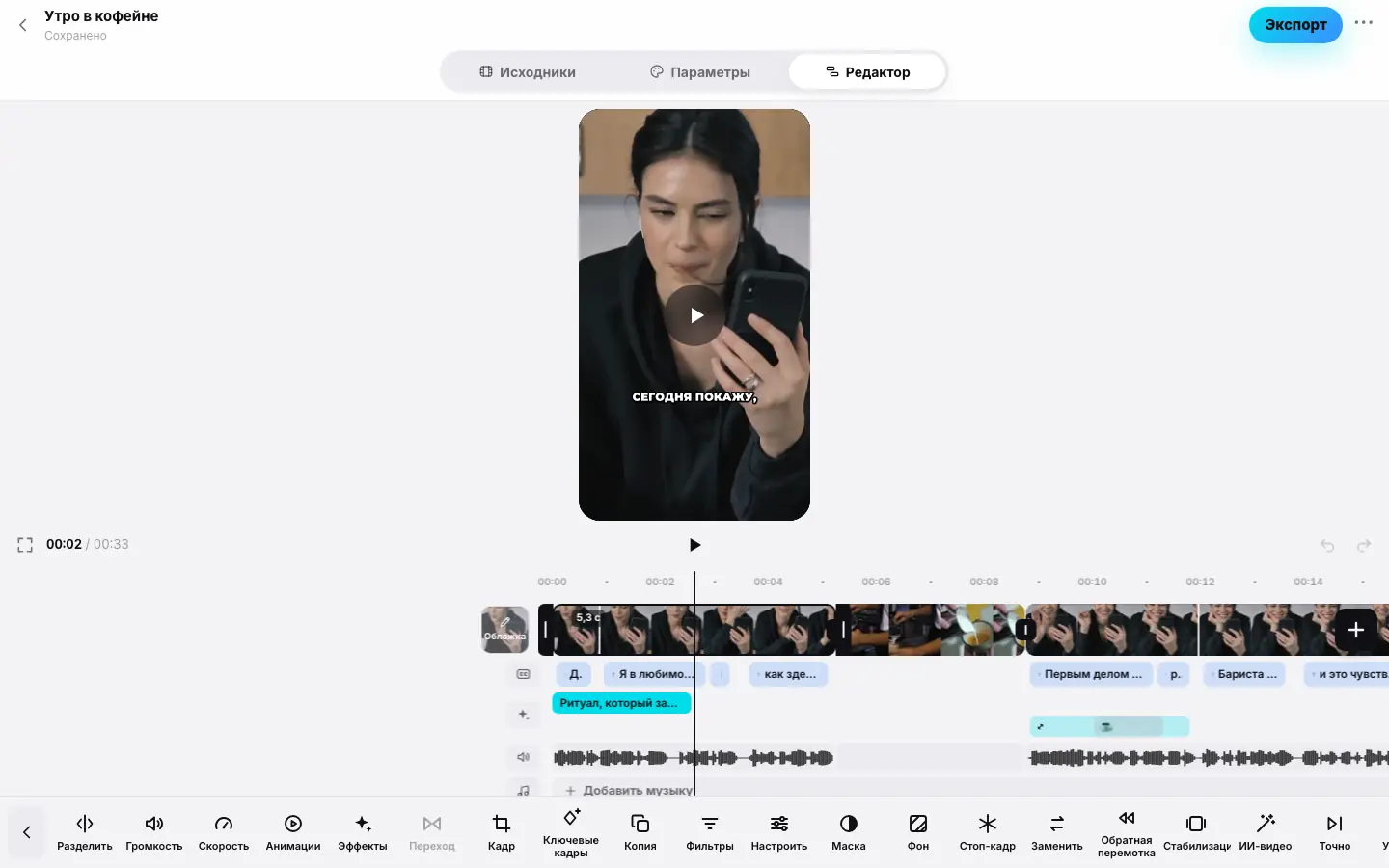The width and height of the screenshot is (1389, 868).
Task: Add a clip with the plus button
Action: [x=1355, y=630]
